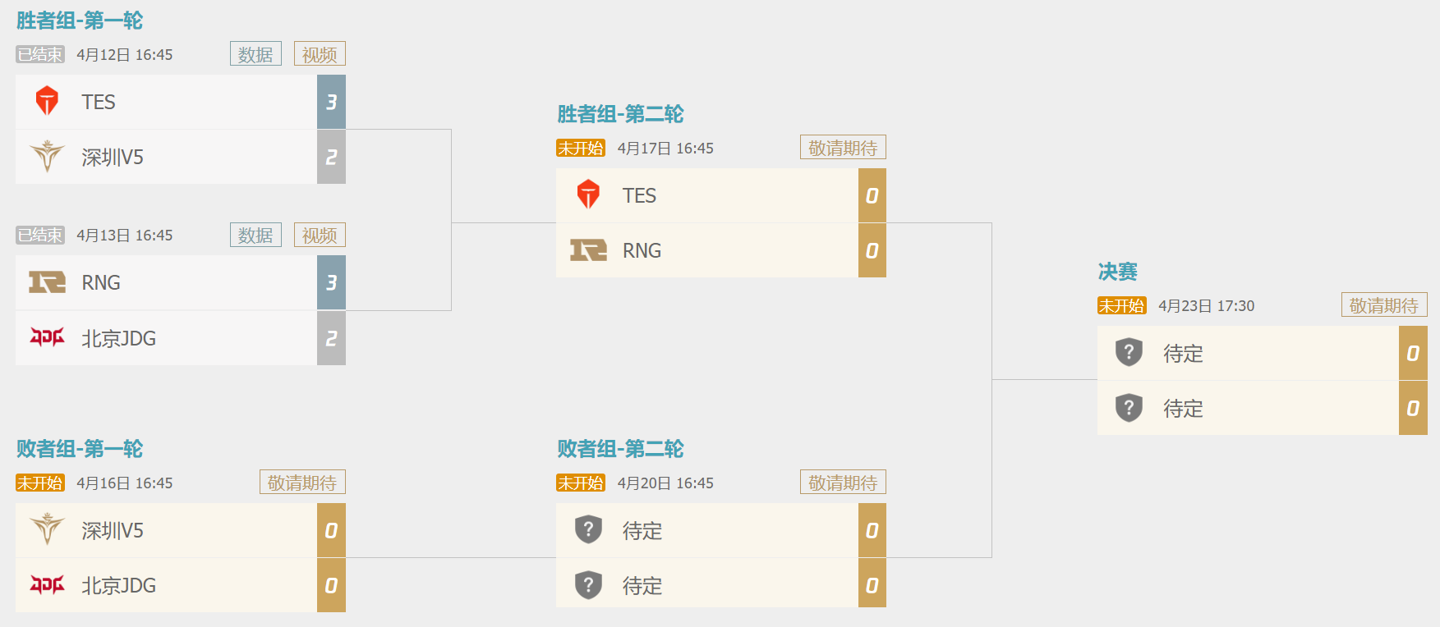The height and width of the screenshot is (627, 1440).
Task: Click the 深圳V5 logo in winners round one
Action: click(47, 157)
